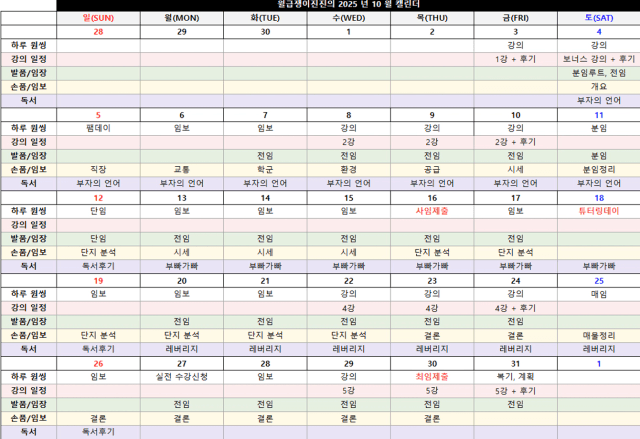Viewport: 640px width, 439px height.
Task: Click the '매임' cell
Action: pos(599,294)
